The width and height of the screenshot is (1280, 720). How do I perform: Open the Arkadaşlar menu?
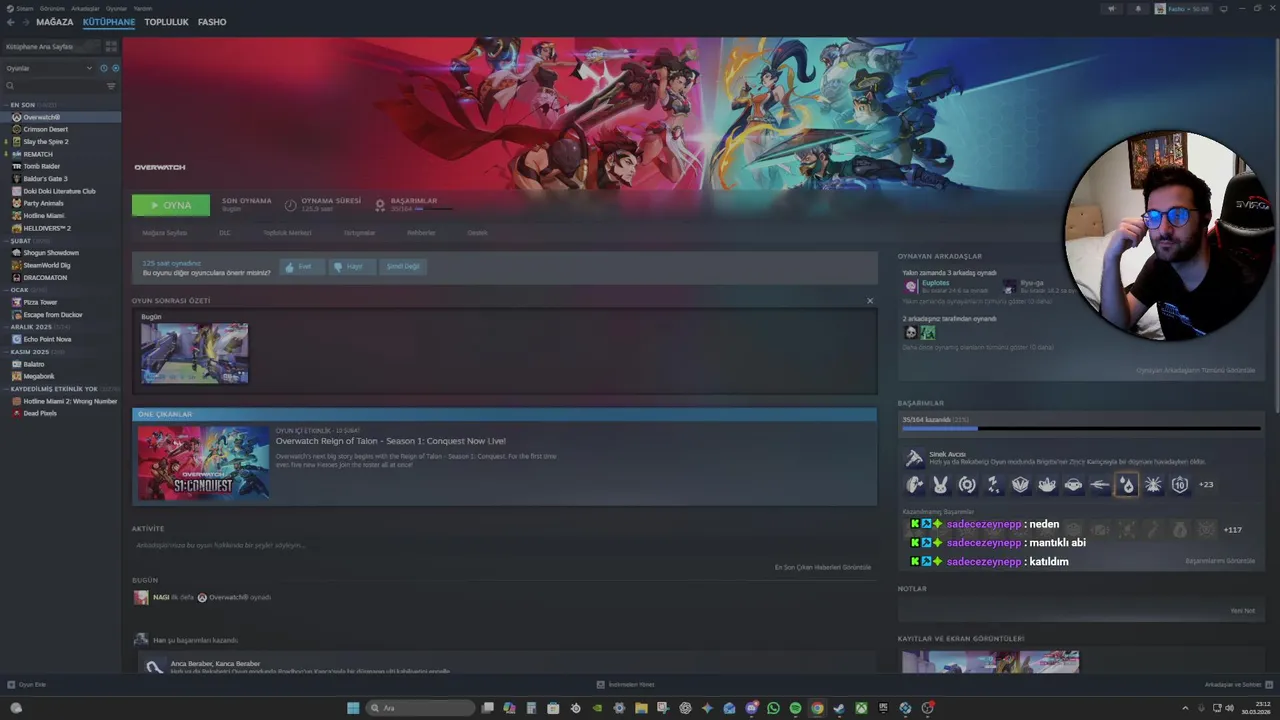click(85, 8)
